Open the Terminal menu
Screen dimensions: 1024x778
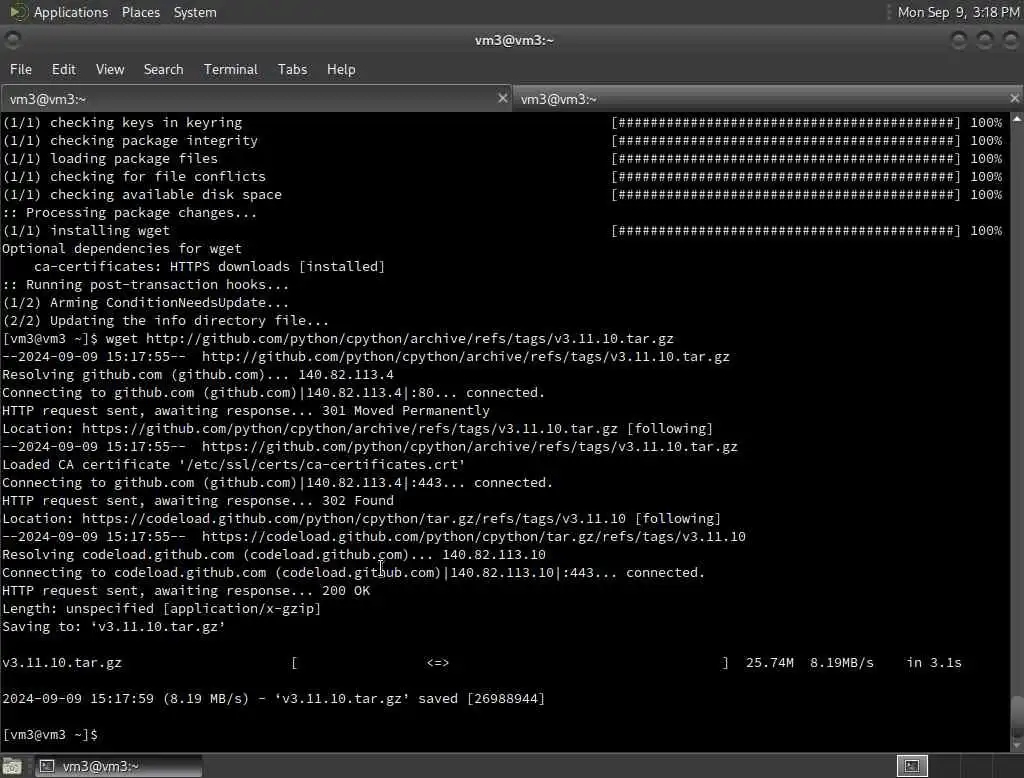[x=231, y=69]
